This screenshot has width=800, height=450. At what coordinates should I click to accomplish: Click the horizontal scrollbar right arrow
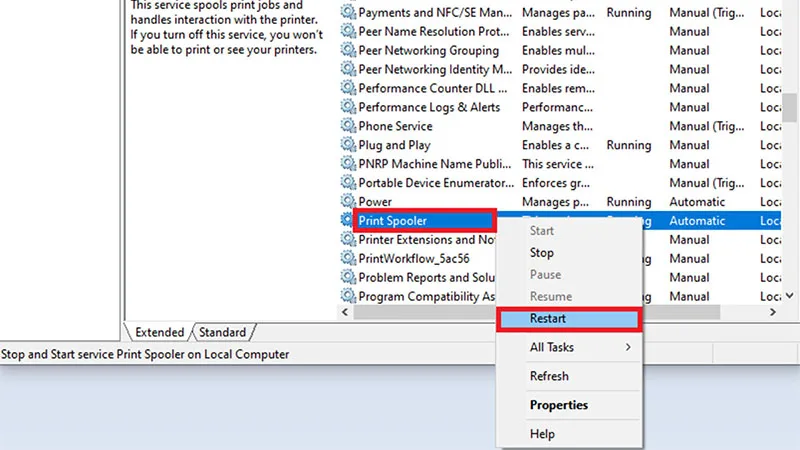coord(773,312)
